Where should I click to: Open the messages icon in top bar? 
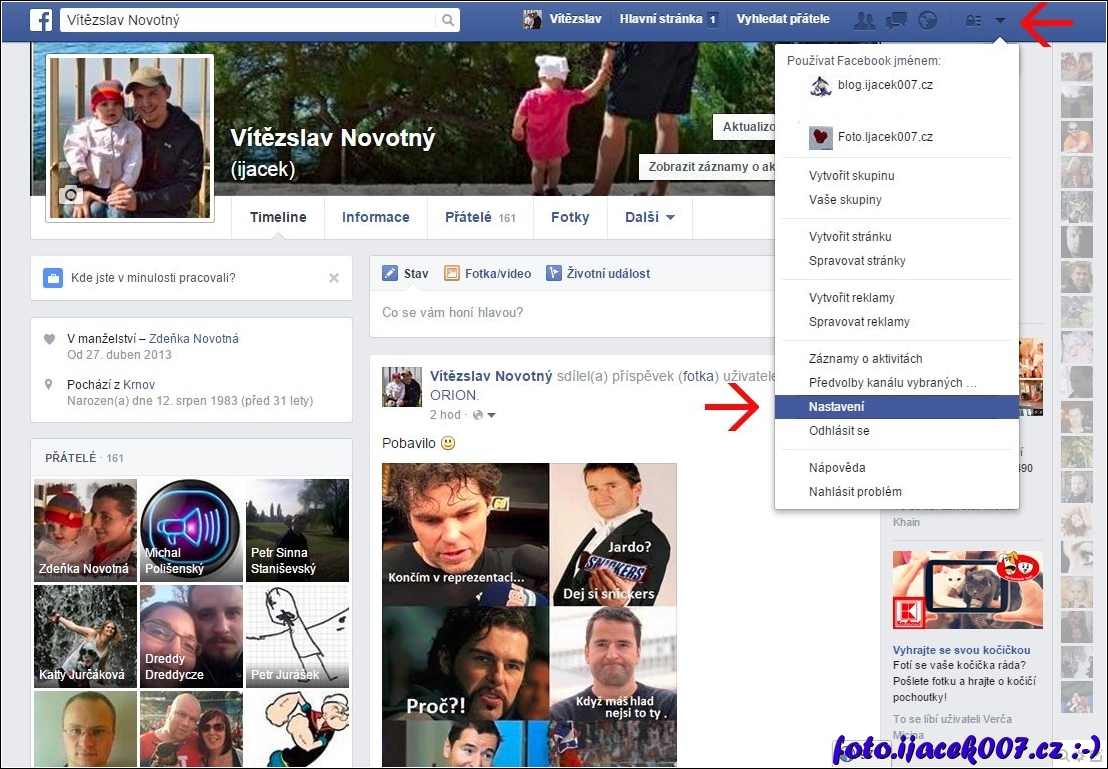pyautogui.click(x=897, y=20)
